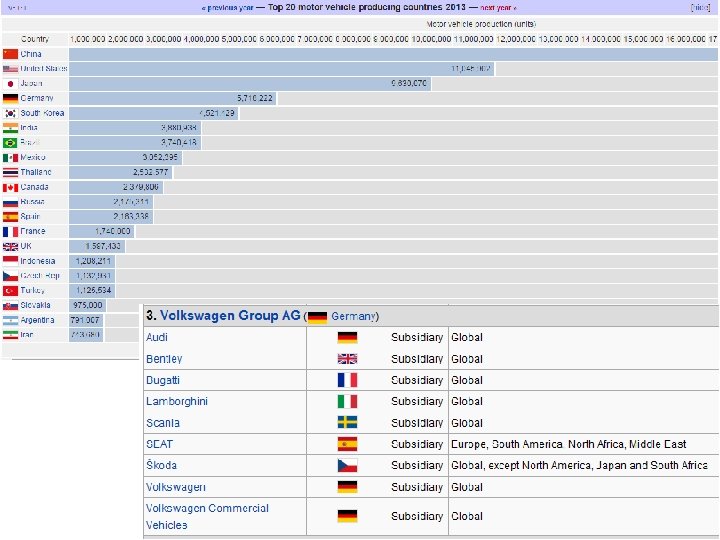Click the Iran flag icon
Viewport: 720px width, 540px height.
(10, 335)
